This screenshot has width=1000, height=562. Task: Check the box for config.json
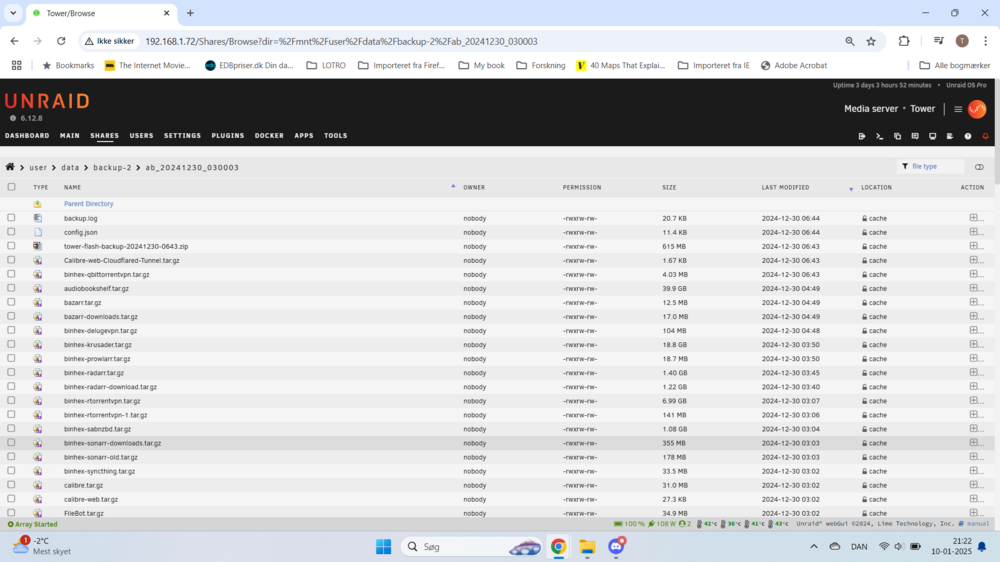(x=11, y=232)
